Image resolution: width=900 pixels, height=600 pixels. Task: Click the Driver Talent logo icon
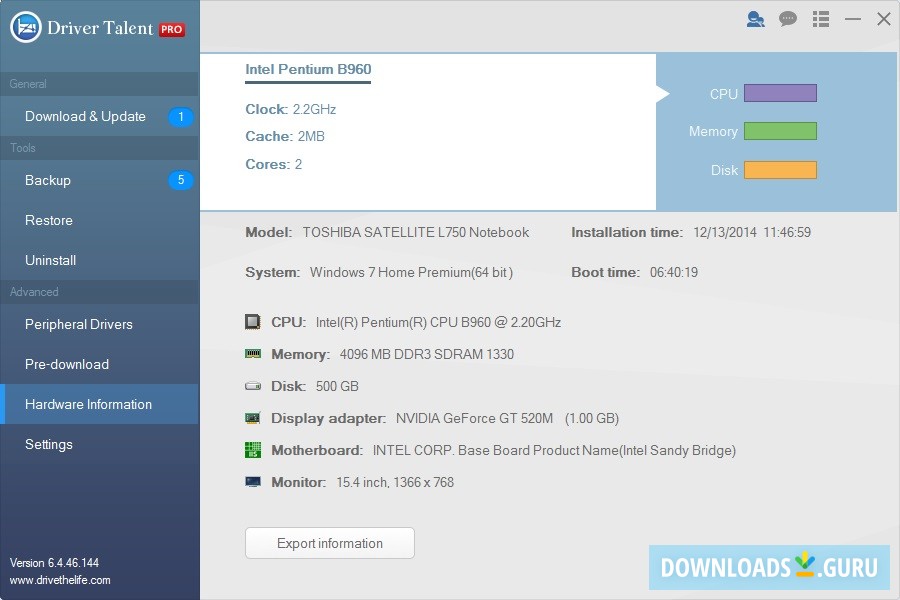(x=26, y=27)
